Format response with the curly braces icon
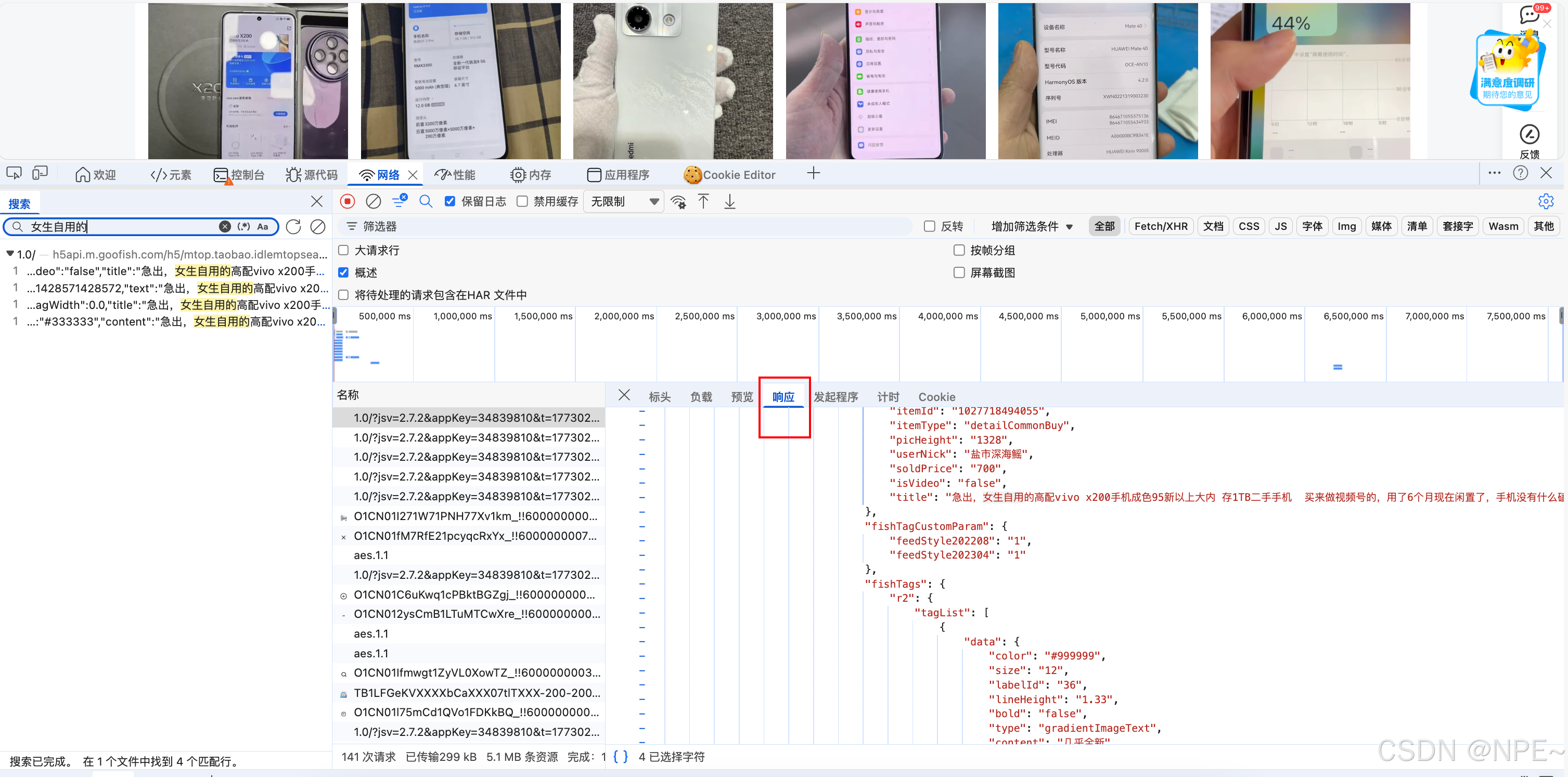The height and width of the screenshot is (777, 1568). pos(620,756)
